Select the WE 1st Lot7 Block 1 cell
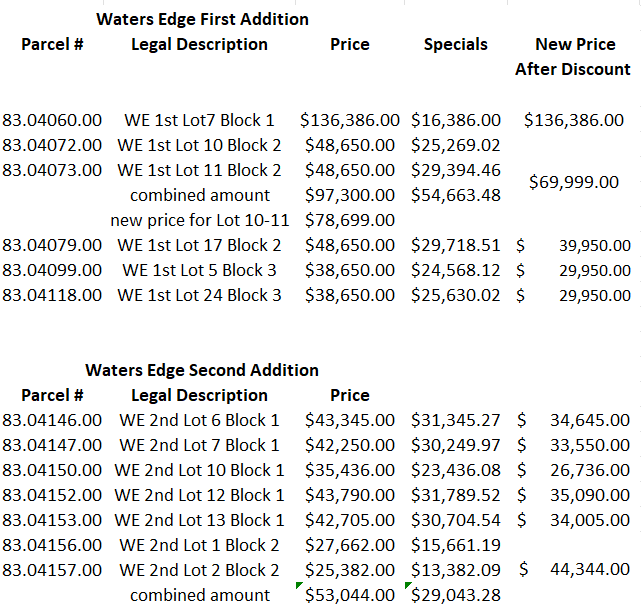 tap(199, 120)
